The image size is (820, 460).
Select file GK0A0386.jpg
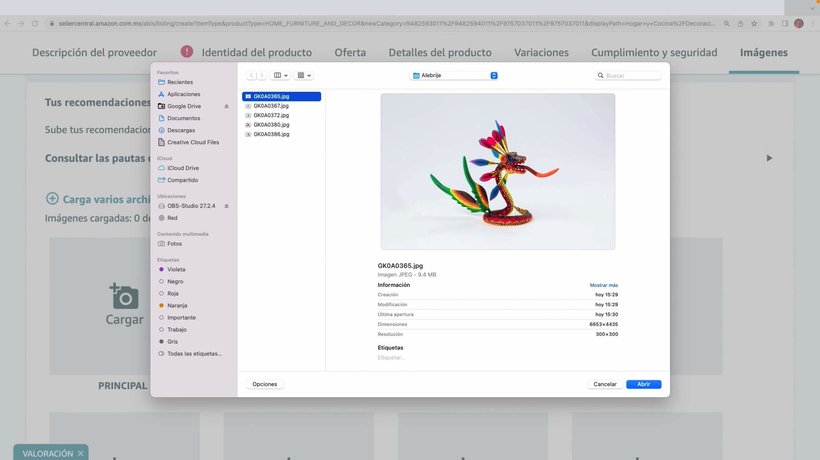[281, 134]
